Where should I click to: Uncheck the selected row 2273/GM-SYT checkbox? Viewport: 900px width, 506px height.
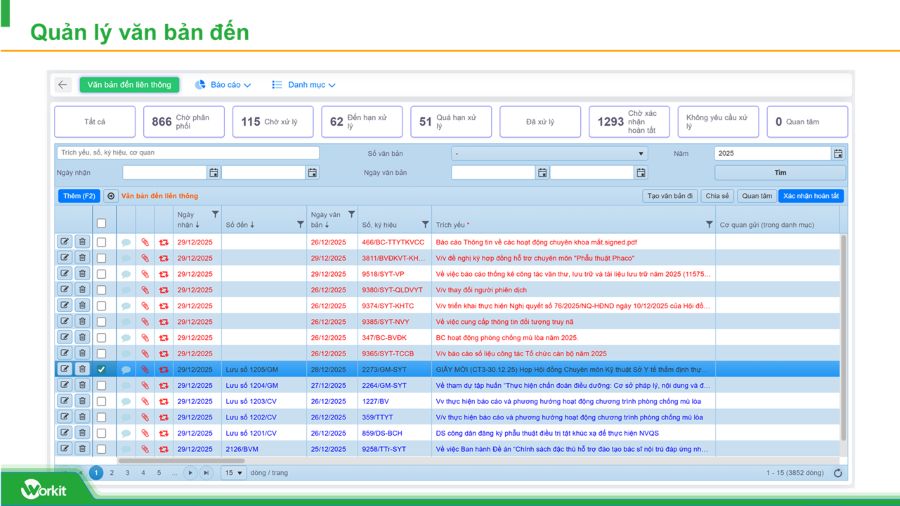click(102, 369)
